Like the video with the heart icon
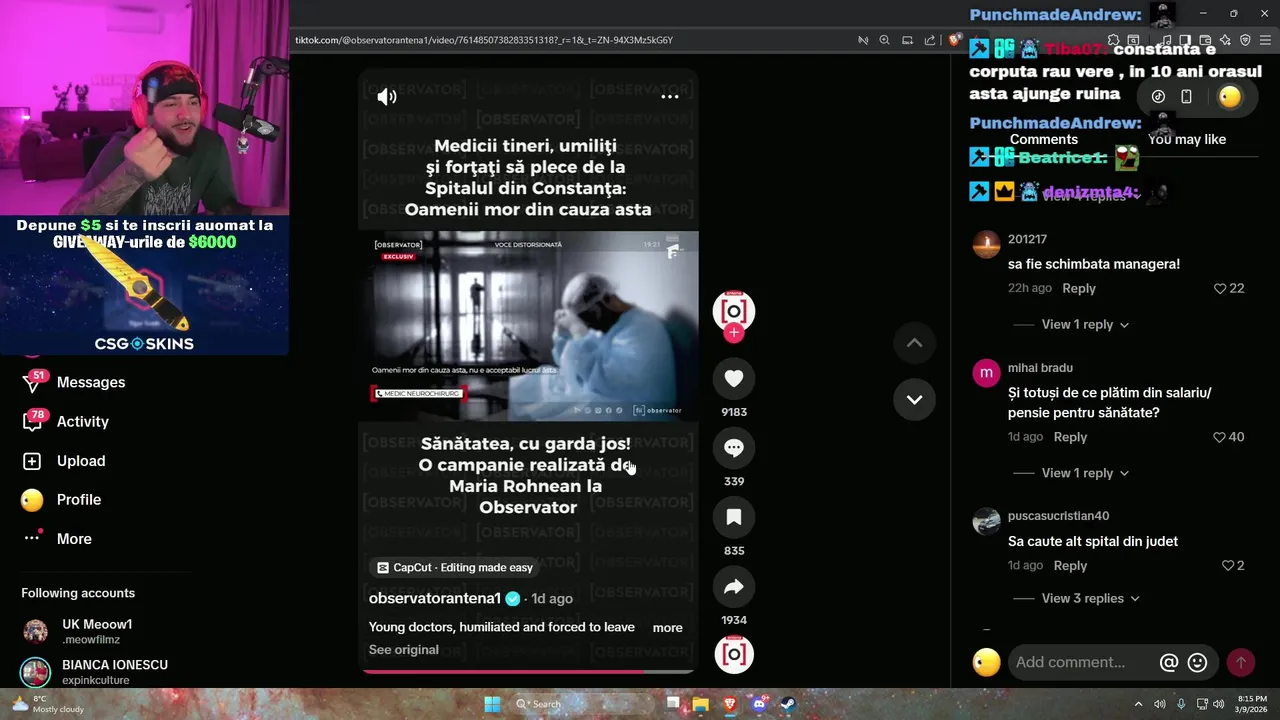The image size is (1280, 720). click(x=734, y=378)
